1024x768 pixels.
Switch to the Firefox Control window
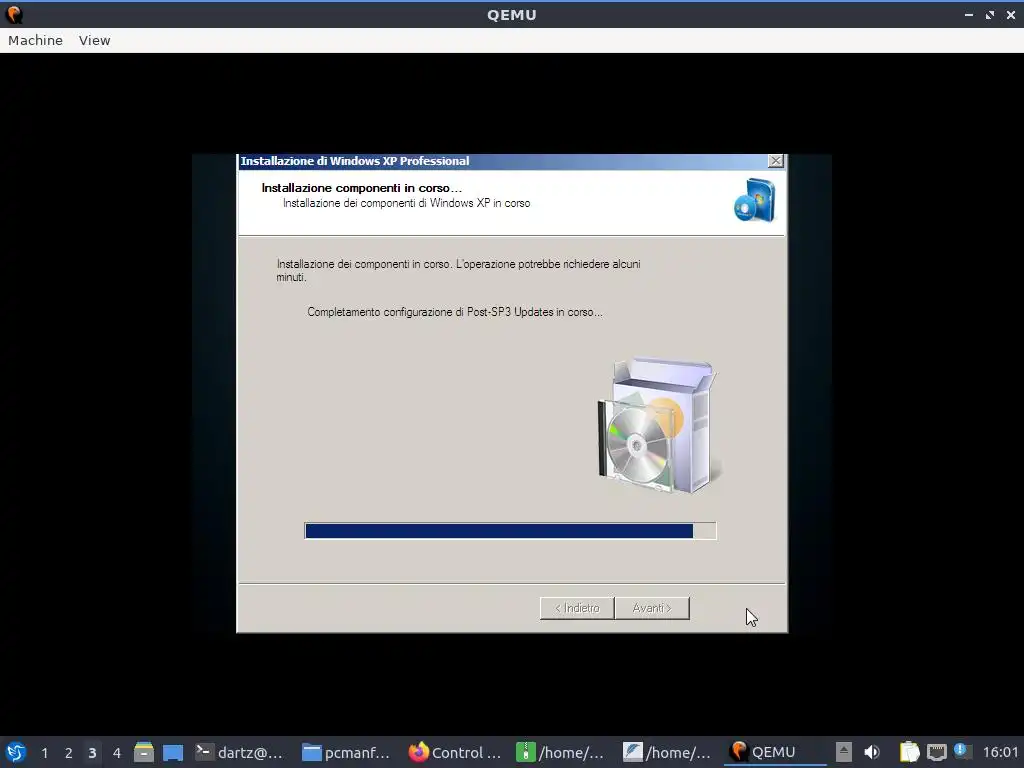pyautogui.click(x=455, y=752)
